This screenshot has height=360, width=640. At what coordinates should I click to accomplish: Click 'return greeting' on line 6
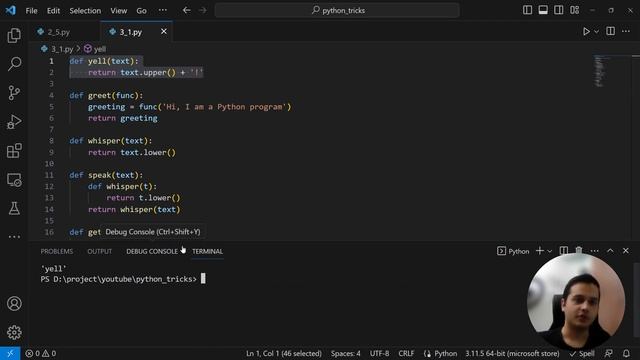click(122, 118)
